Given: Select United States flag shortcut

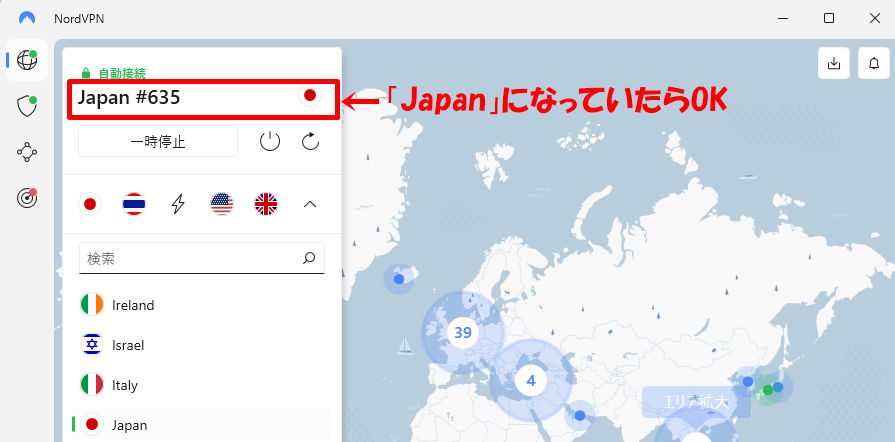Looking at the screenshot, I should pos(222,204).
